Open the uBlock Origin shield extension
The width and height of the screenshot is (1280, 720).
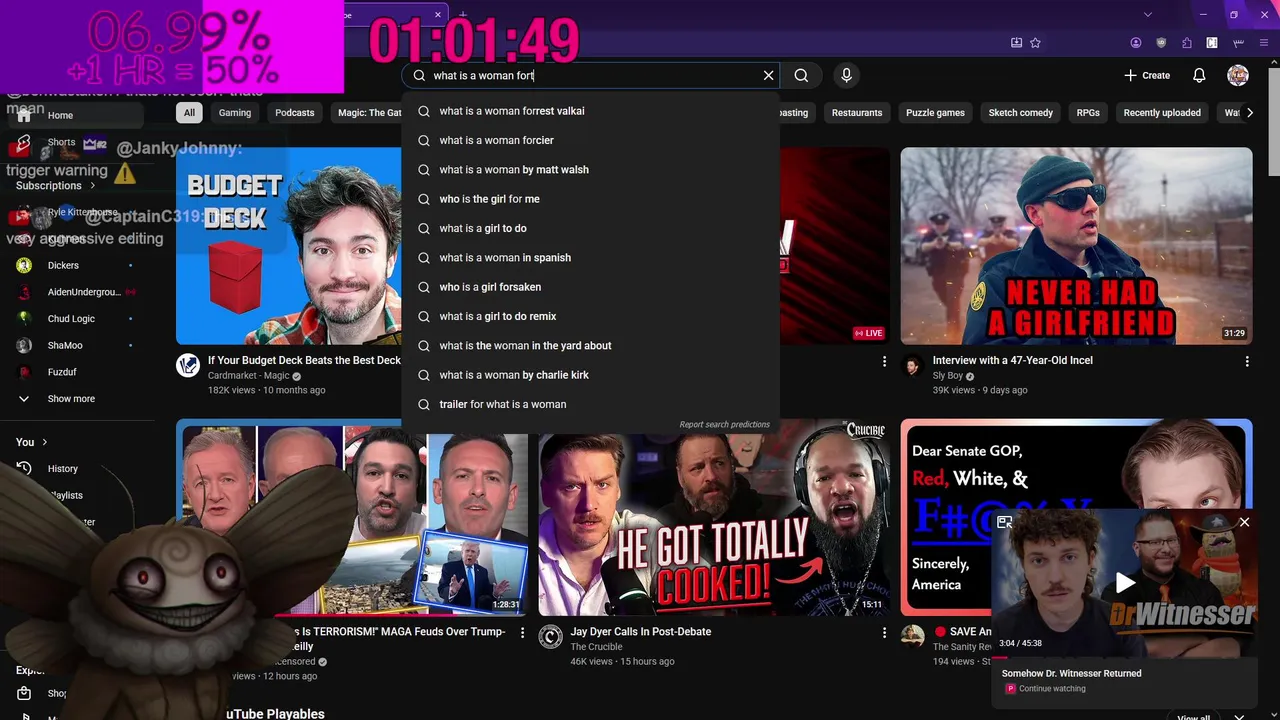(x=1161, y=43)
